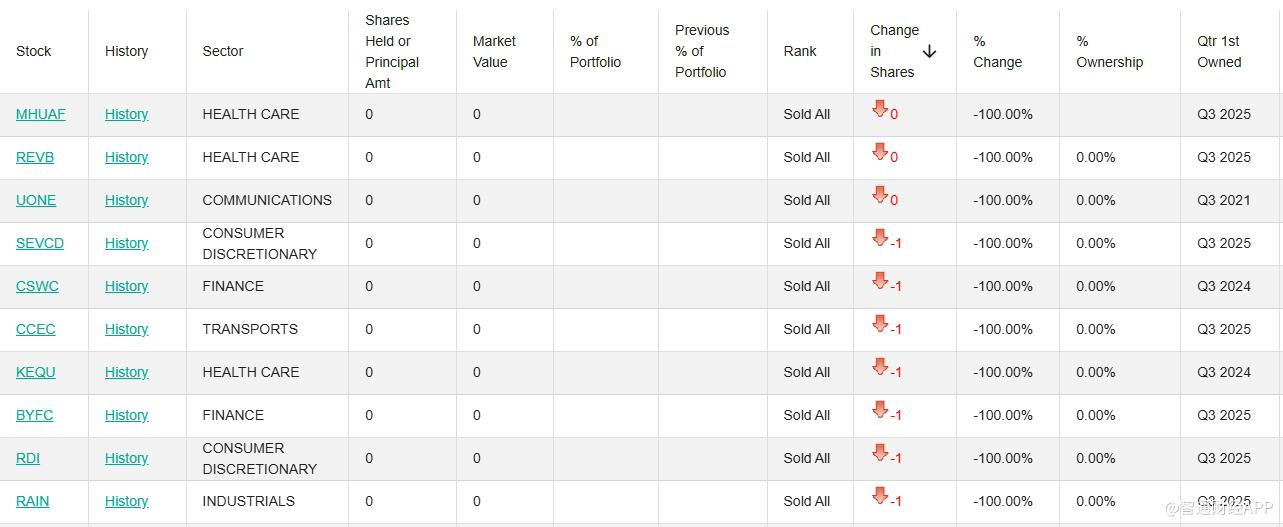Open the CCEC stock link
Viewport: 1283px width, 527px height.
[x=35, y=329]
